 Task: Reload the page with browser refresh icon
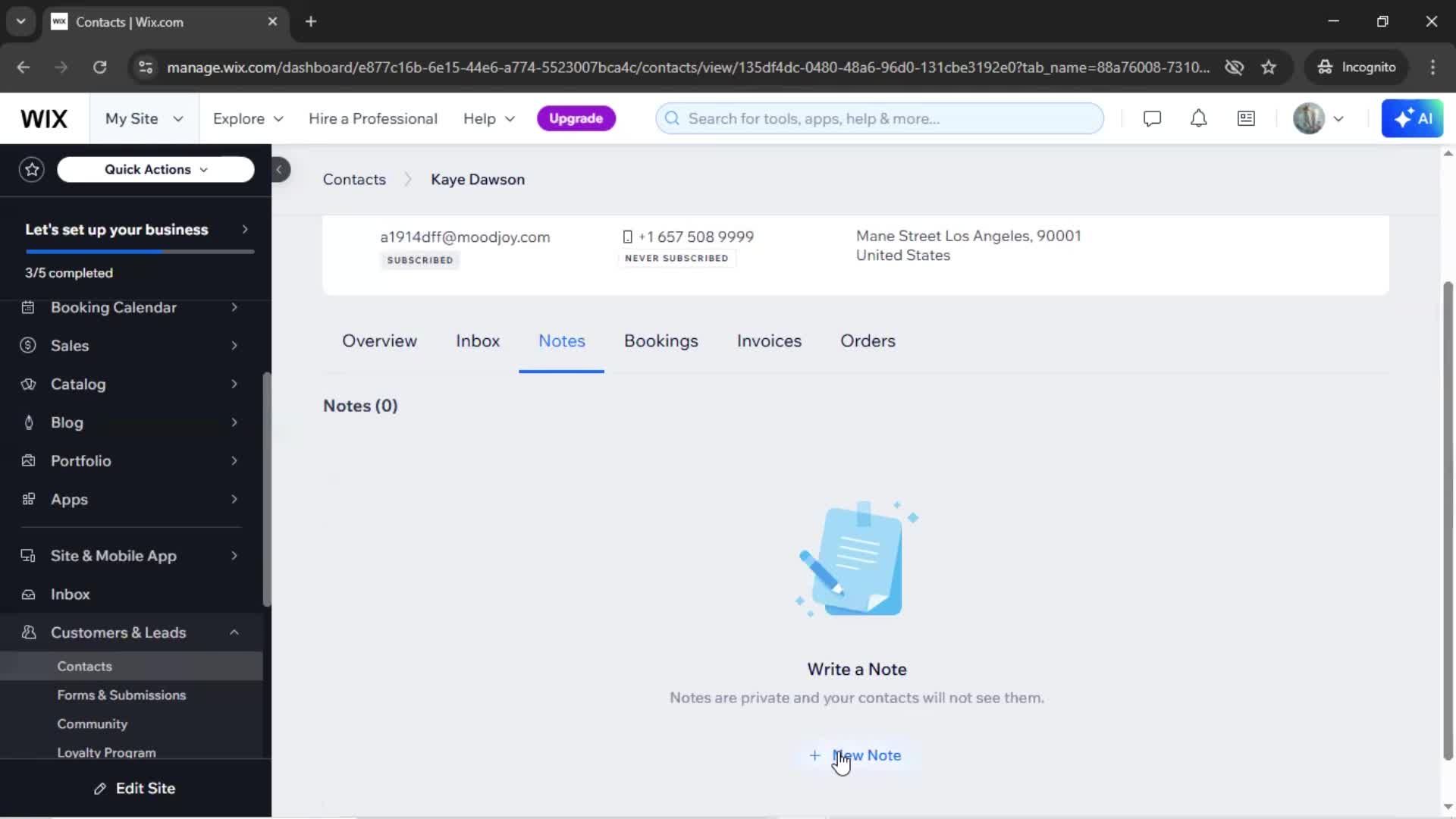tap(99, 67)
